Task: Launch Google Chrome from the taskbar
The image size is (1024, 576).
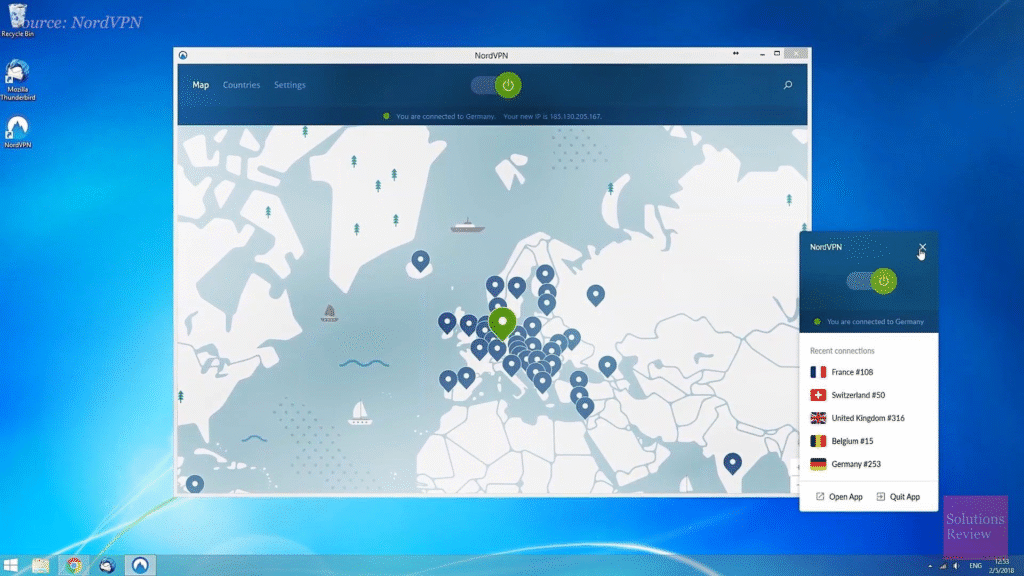Action: tap(73, 565)
